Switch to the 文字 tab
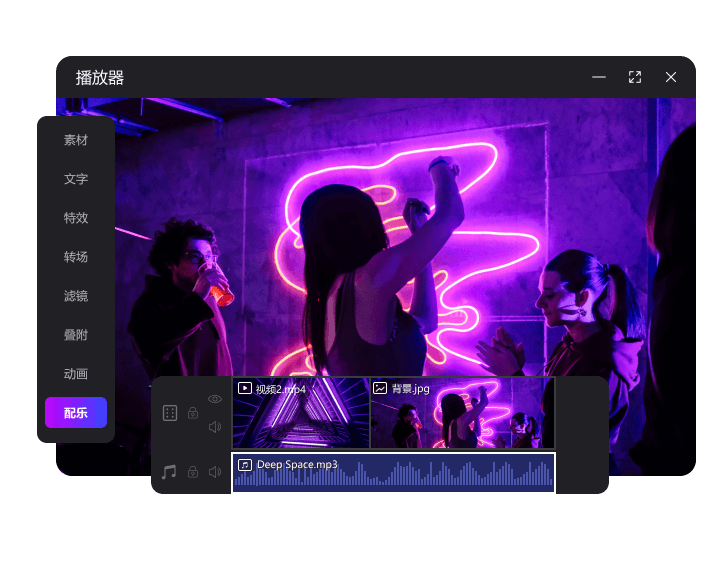The width and height of the screenshot is (722, 572). click(76, 179)
